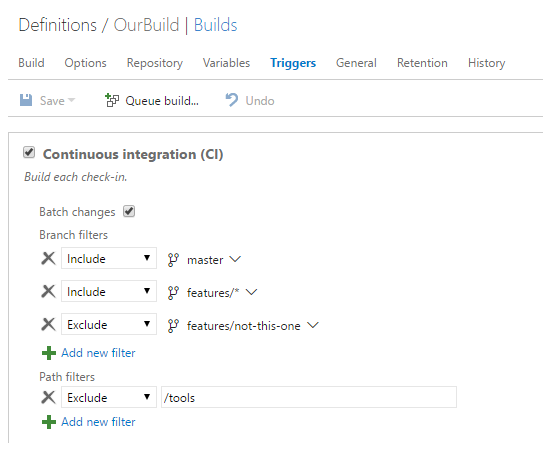This screenshot has width=550, height=450.
Task: Click Queue build... button text
Action: coord(162,101)
